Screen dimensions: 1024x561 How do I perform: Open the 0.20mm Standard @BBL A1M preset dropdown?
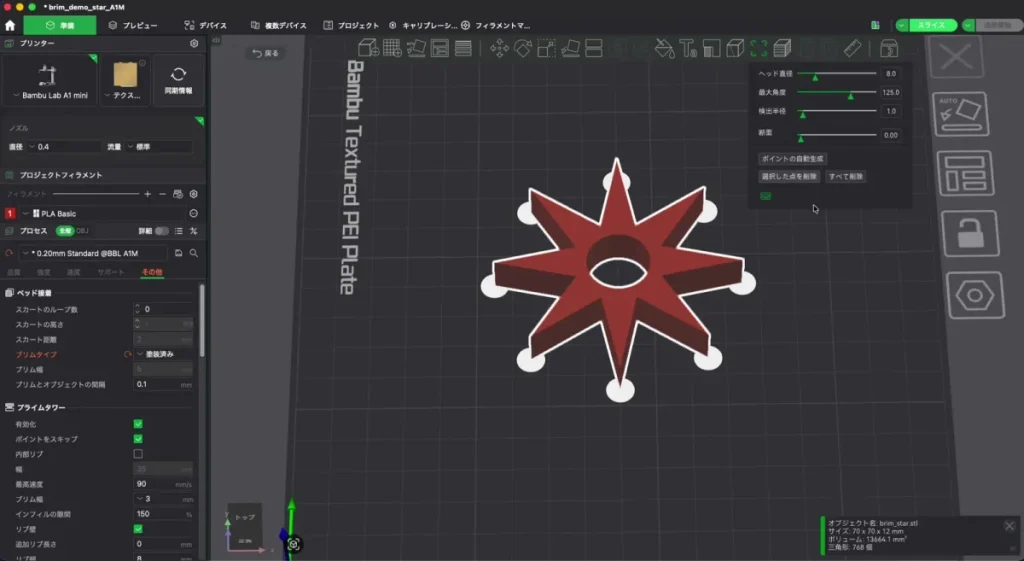pos(94,253)
